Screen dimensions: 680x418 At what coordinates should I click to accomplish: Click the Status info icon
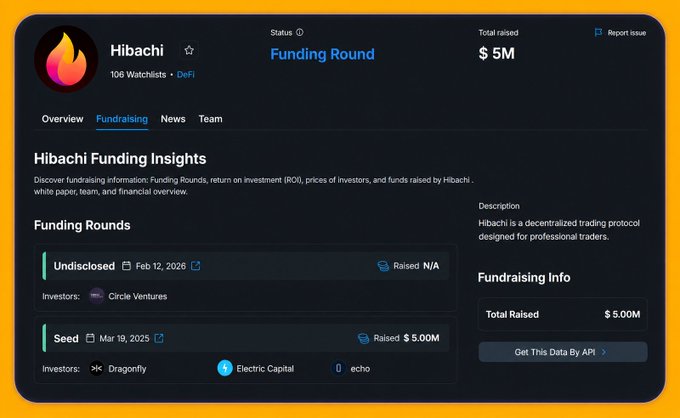[x=300, y=33]
